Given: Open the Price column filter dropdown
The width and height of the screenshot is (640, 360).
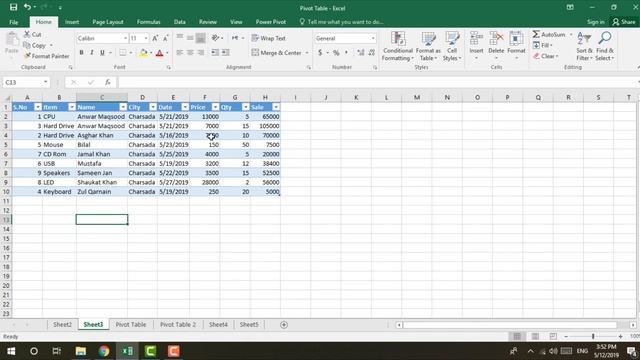Looking at the screenshot, I should (215, 107).
